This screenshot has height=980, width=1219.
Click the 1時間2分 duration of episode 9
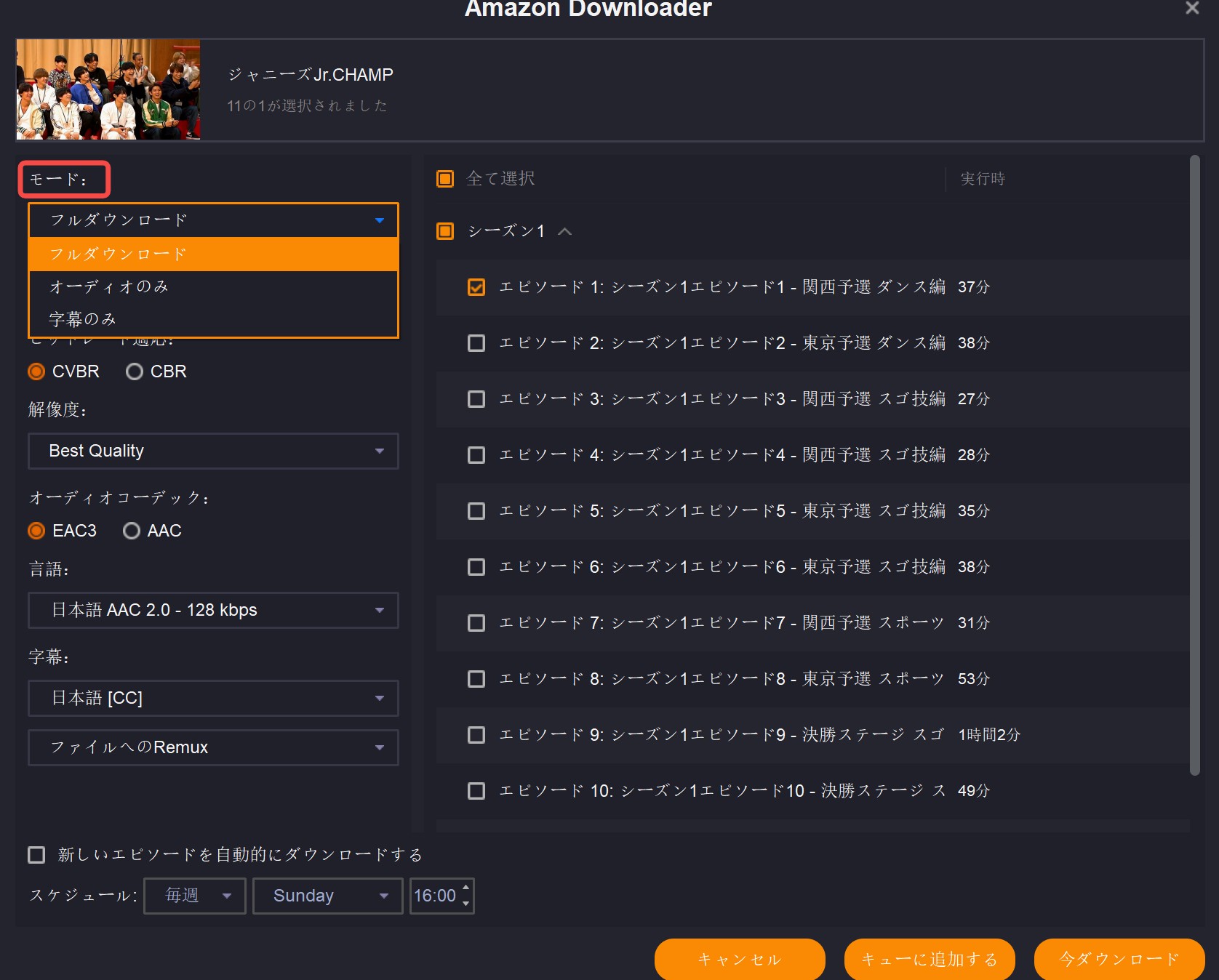(x=989, y=735)
